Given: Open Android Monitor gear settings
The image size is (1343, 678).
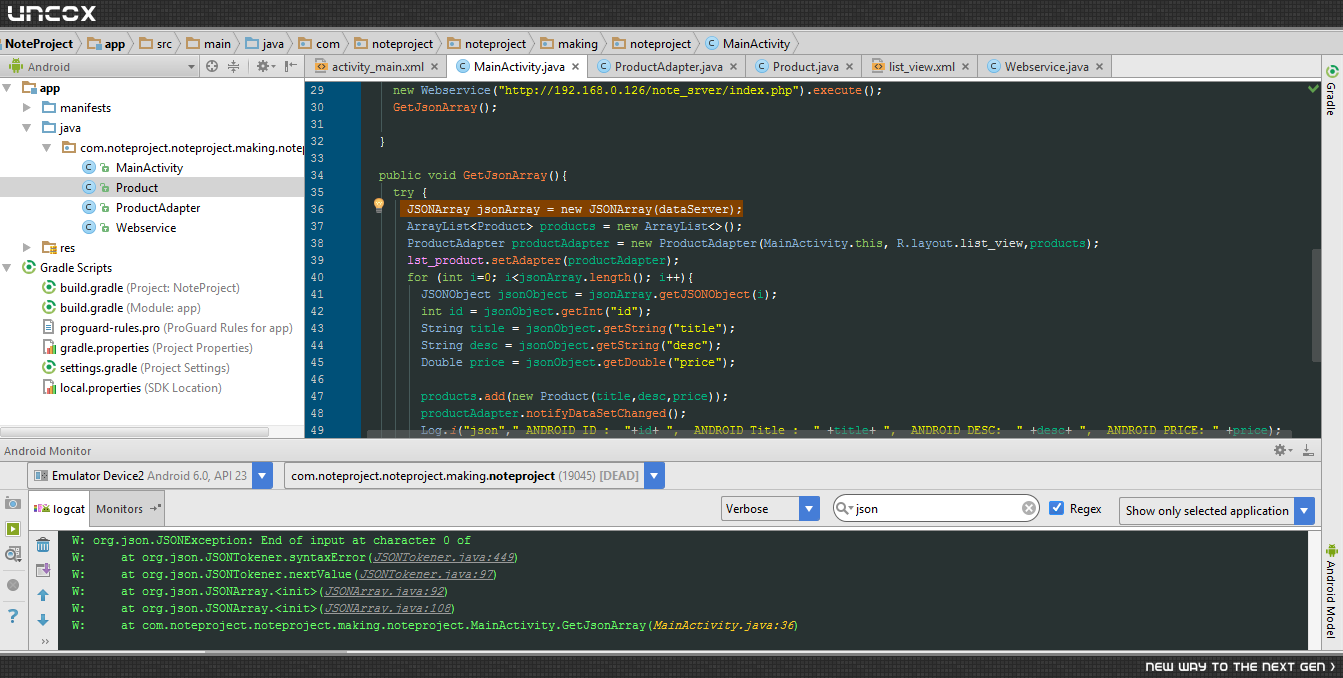Looking at the screenshot, I should 1281,451.
